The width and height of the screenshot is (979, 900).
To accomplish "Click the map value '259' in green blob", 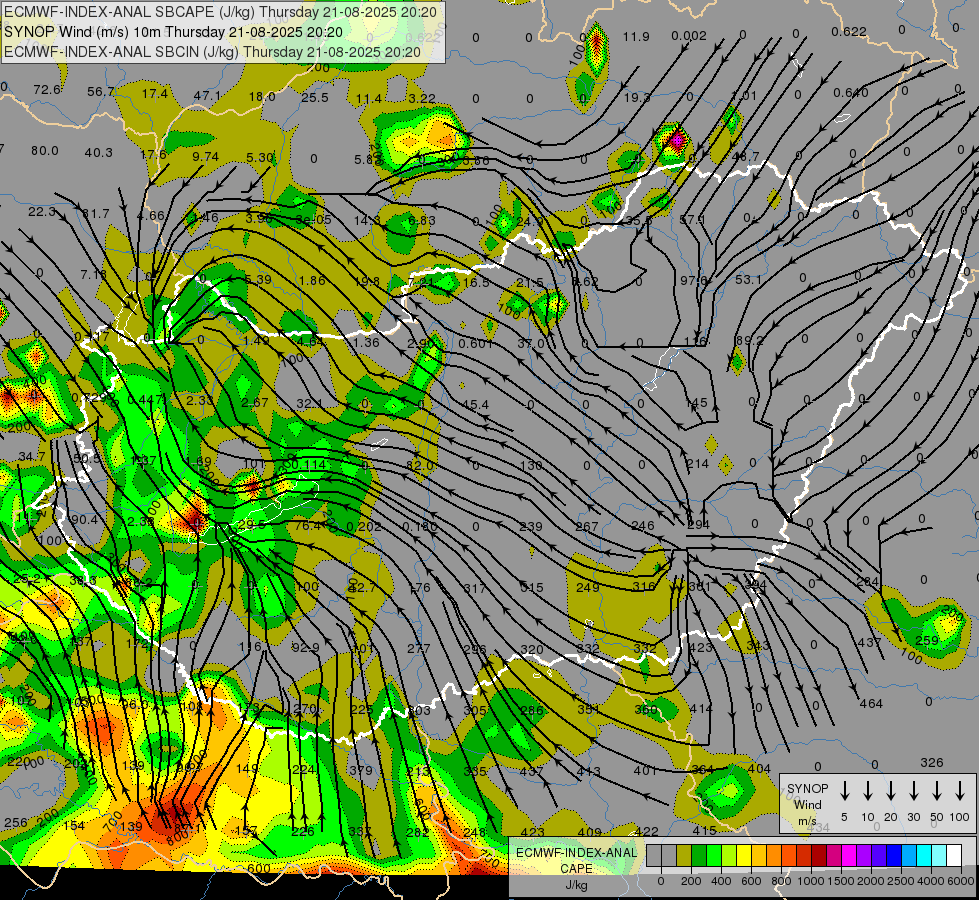I will tap(927, 640).
